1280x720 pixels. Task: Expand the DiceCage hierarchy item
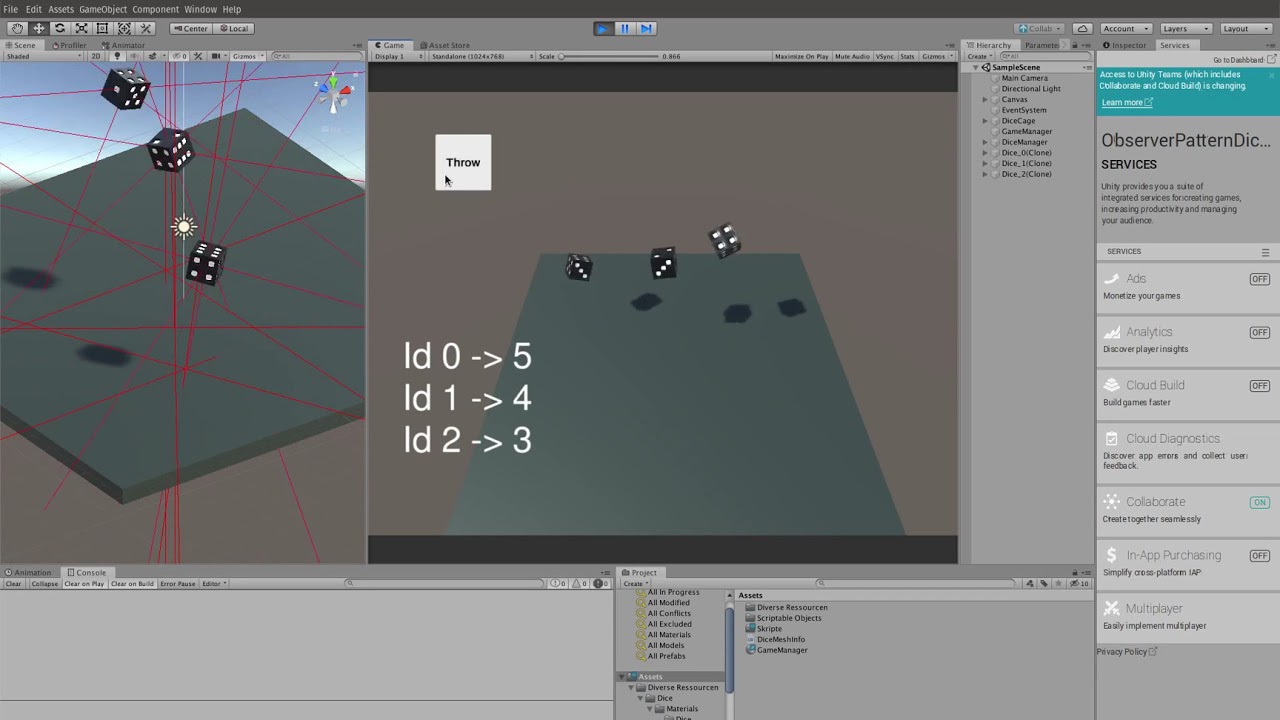coord(985,121)
